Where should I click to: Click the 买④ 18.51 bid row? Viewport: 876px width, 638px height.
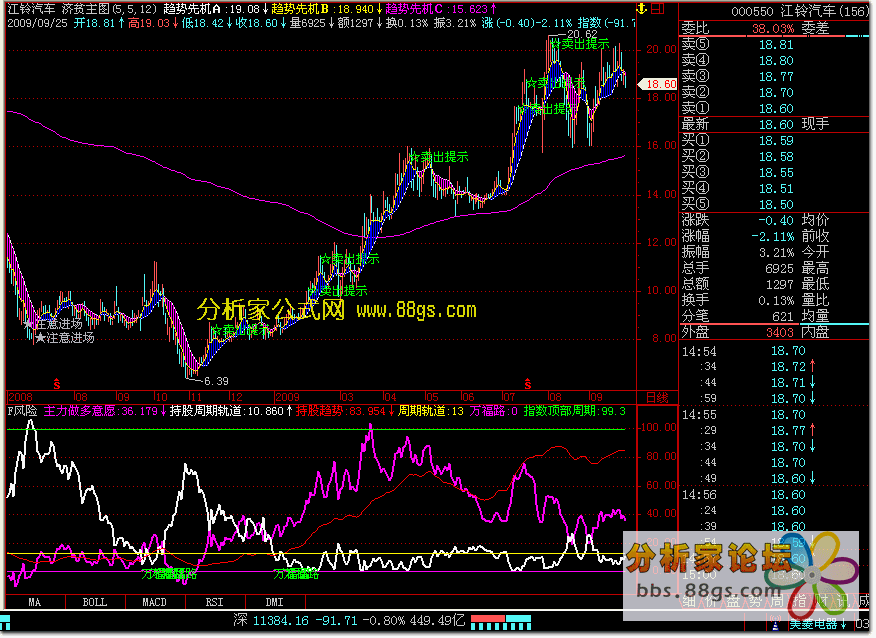click(774, 189)
